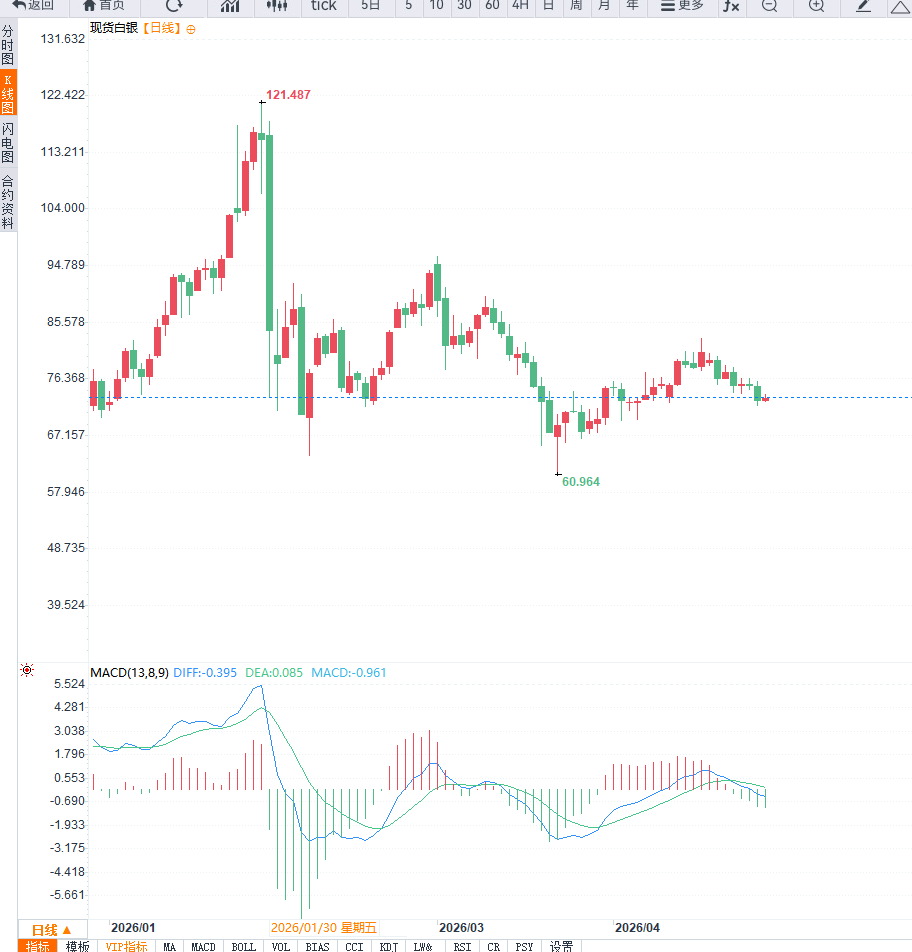
Task: Expand the 日线 period selector at bottom
Action: click(x=52, y=929)
